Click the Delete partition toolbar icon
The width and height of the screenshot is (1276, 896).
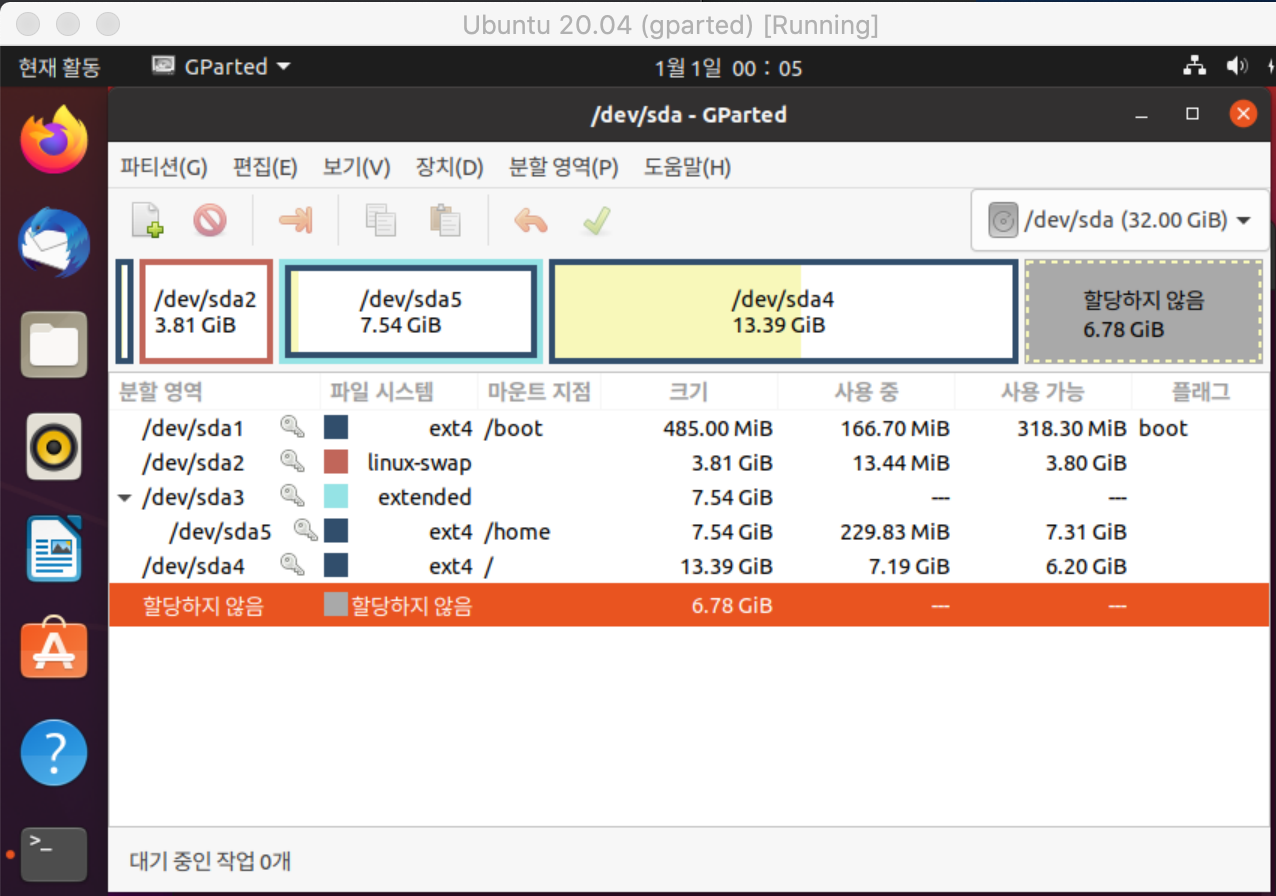point(210,220)
